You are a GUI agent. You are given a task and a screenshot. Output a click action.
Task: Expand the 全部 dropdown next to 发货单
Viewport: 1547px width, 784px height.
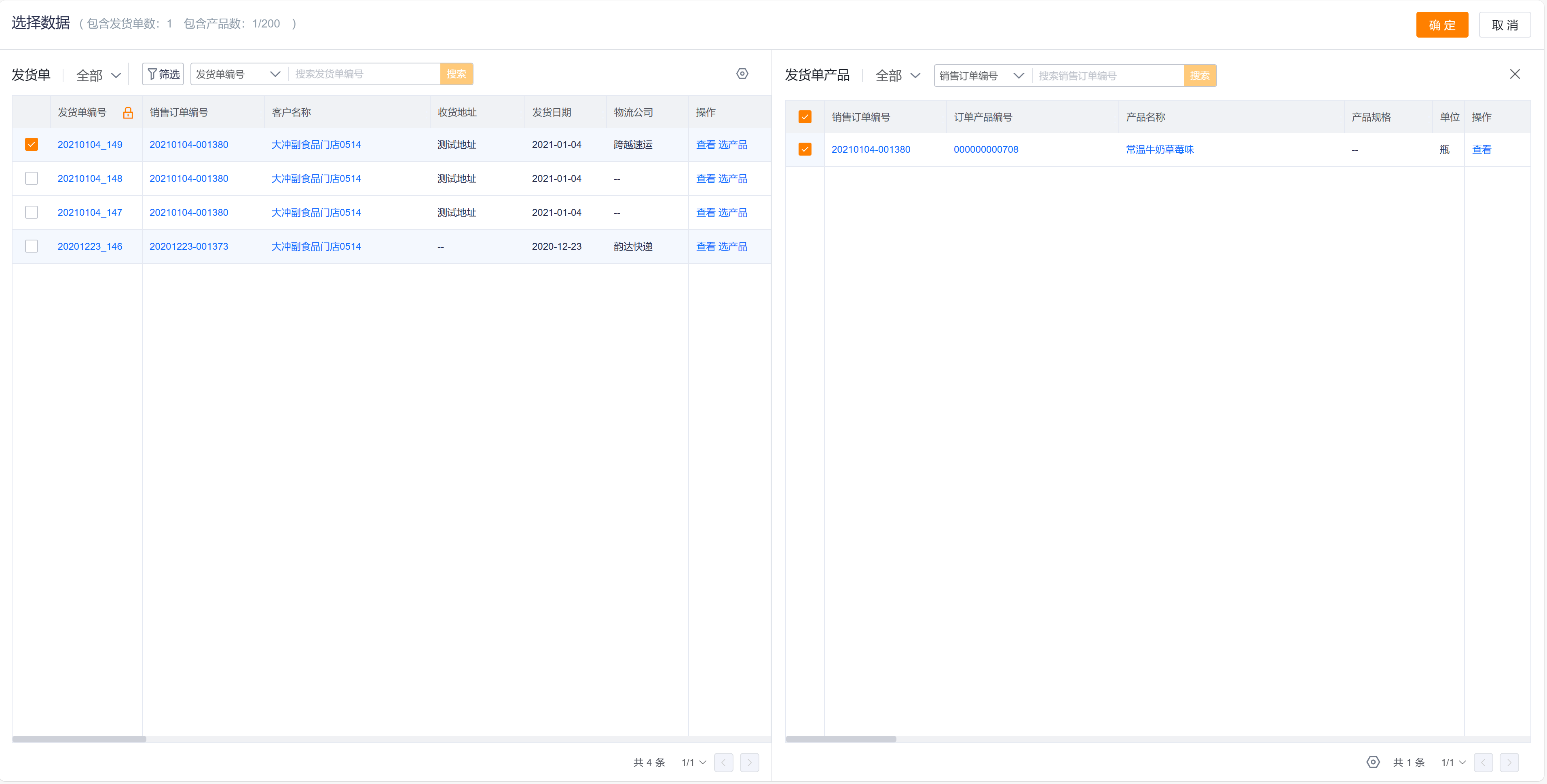point(99,76)
